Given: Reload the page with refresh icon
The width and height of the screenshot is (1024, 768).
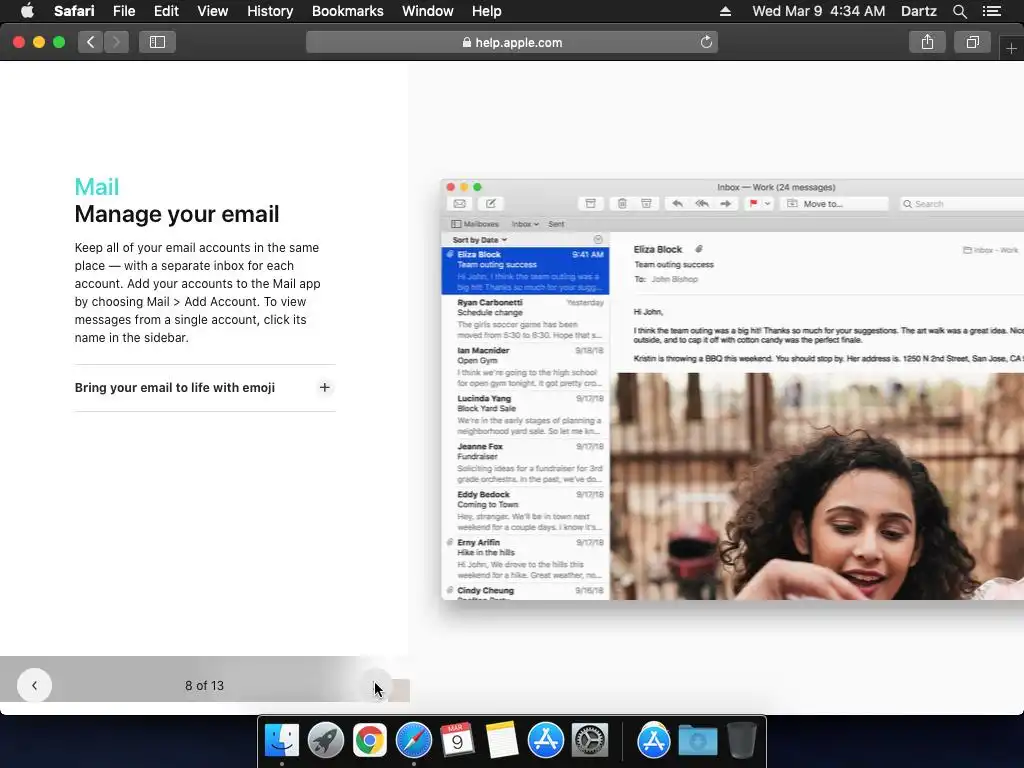Looking at the screenshot, I should [x=706, y=42].
